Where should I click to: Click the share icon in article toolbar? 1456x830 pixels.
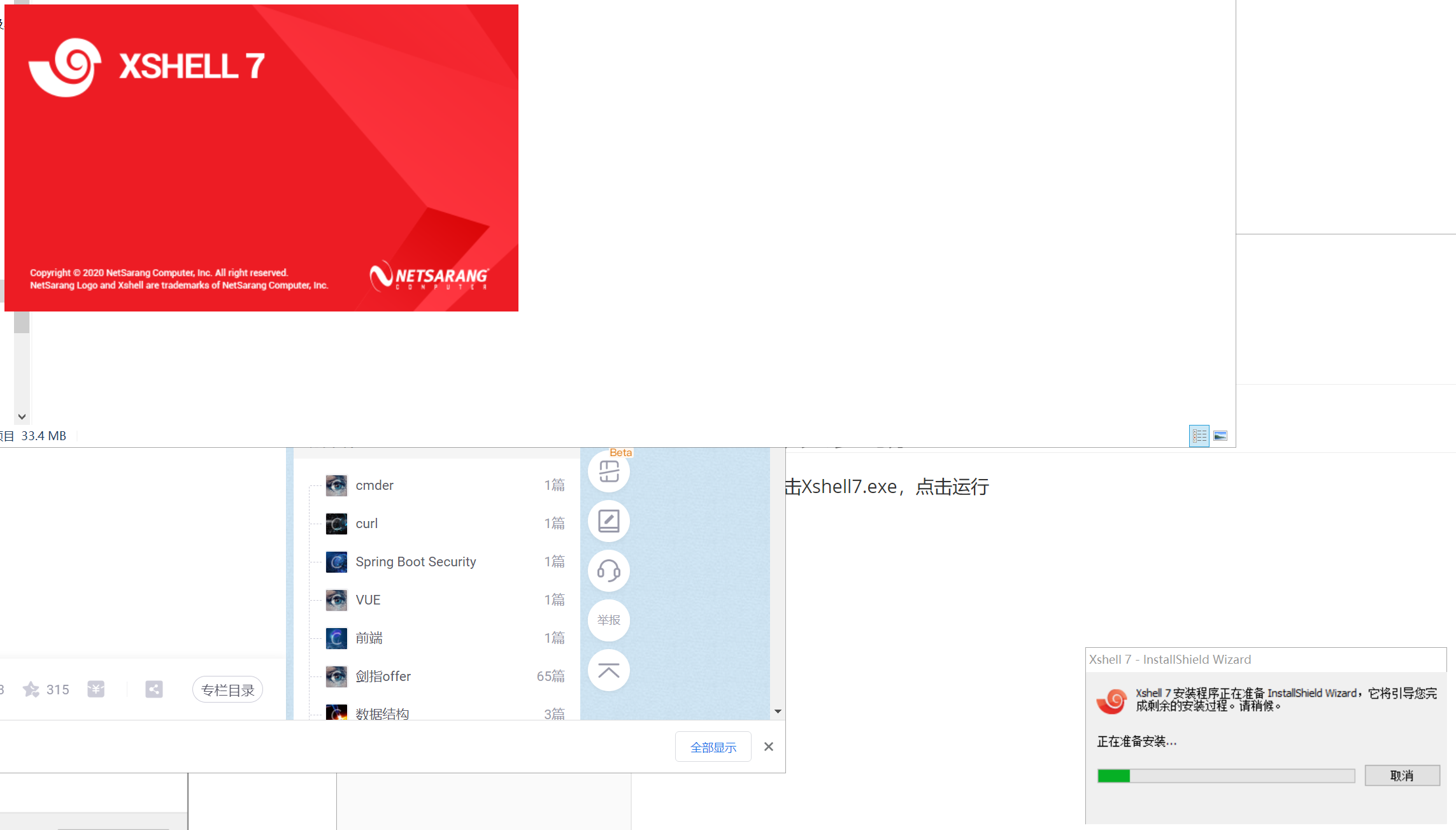(x=154, y=689)
